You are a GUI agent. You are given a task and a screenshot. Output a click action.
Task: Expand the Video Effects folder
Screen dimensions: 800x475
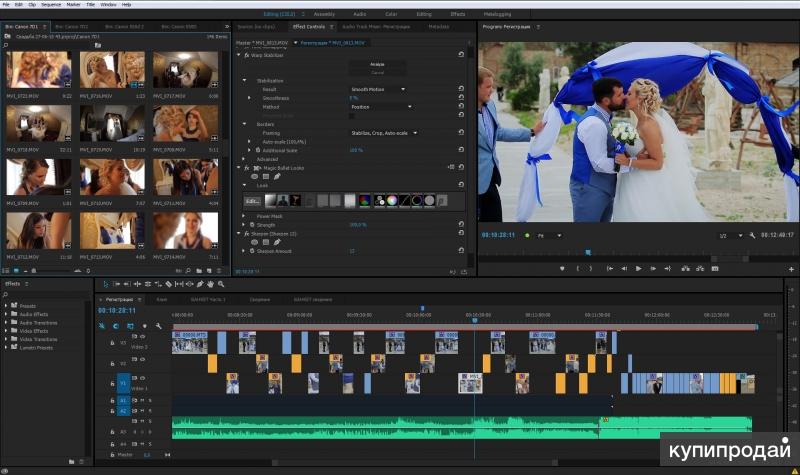coord(6,331)
